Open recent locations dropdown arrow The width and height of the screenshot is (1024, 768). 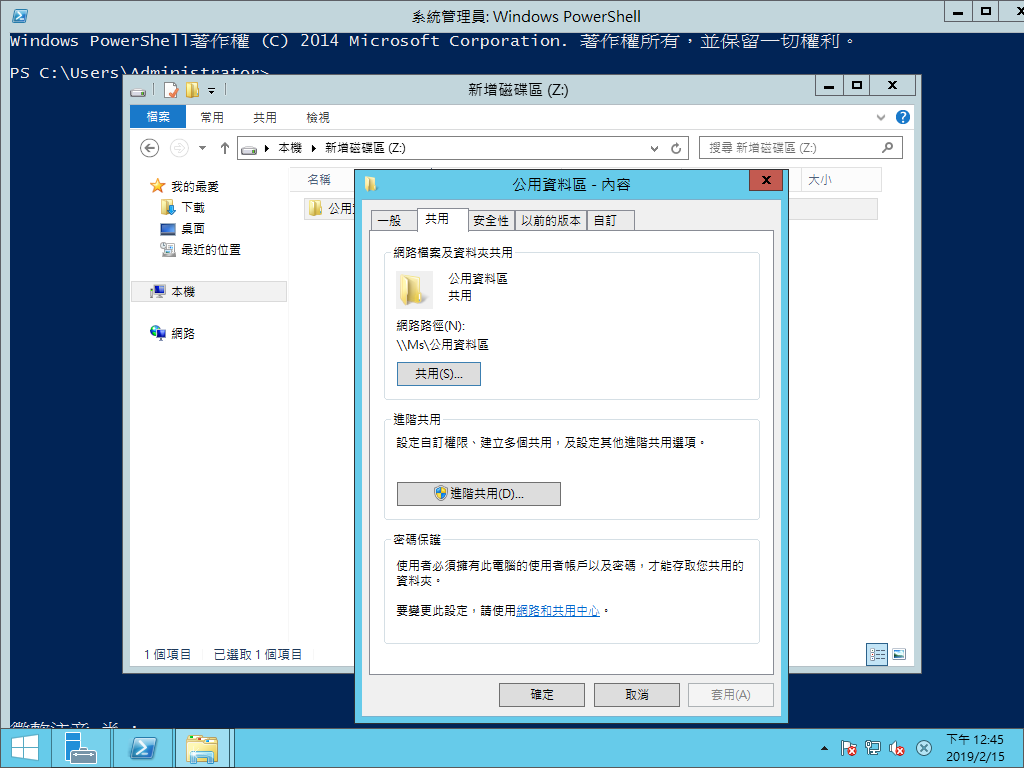202,148
